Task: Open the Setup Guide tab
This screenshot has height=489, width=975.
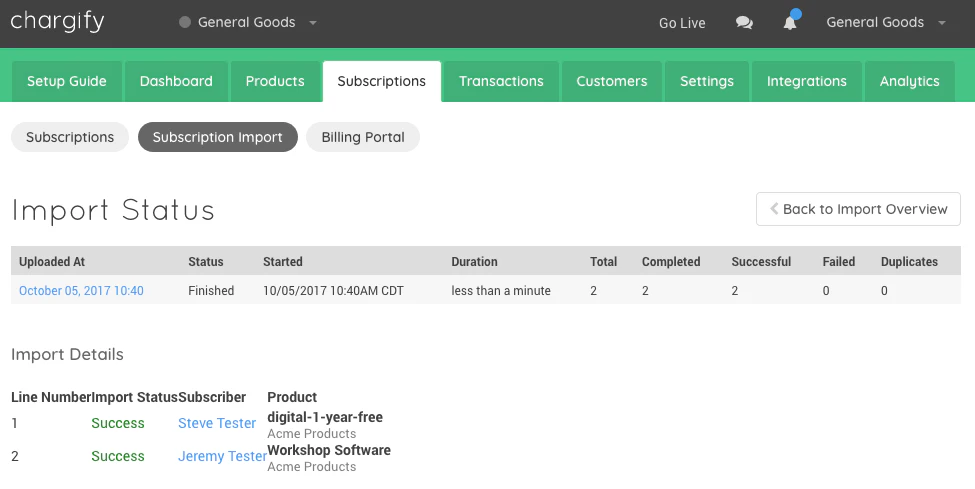Action: [x=67, y=81]
